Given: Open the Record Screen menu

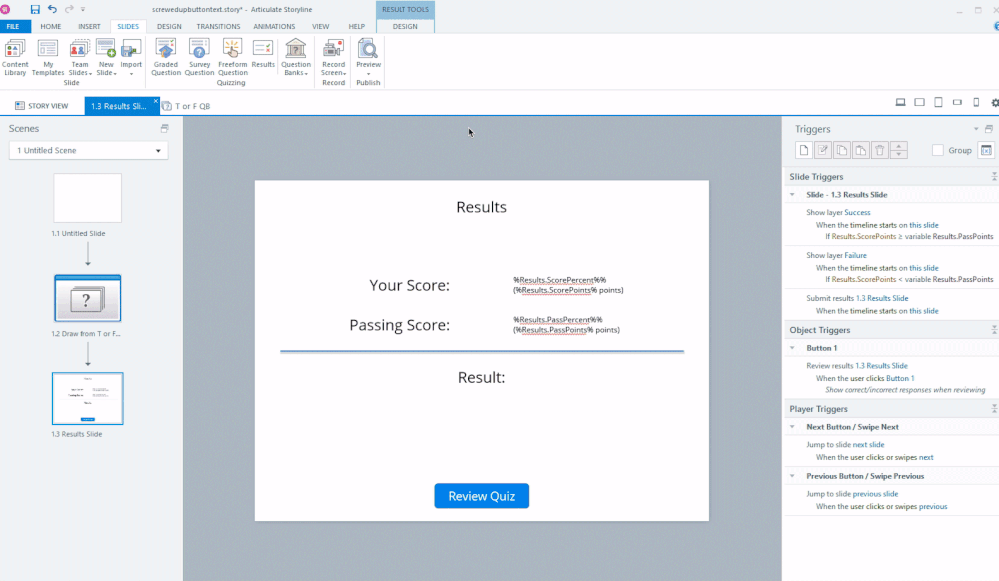Looking at the screenshot, I should 333,57.
